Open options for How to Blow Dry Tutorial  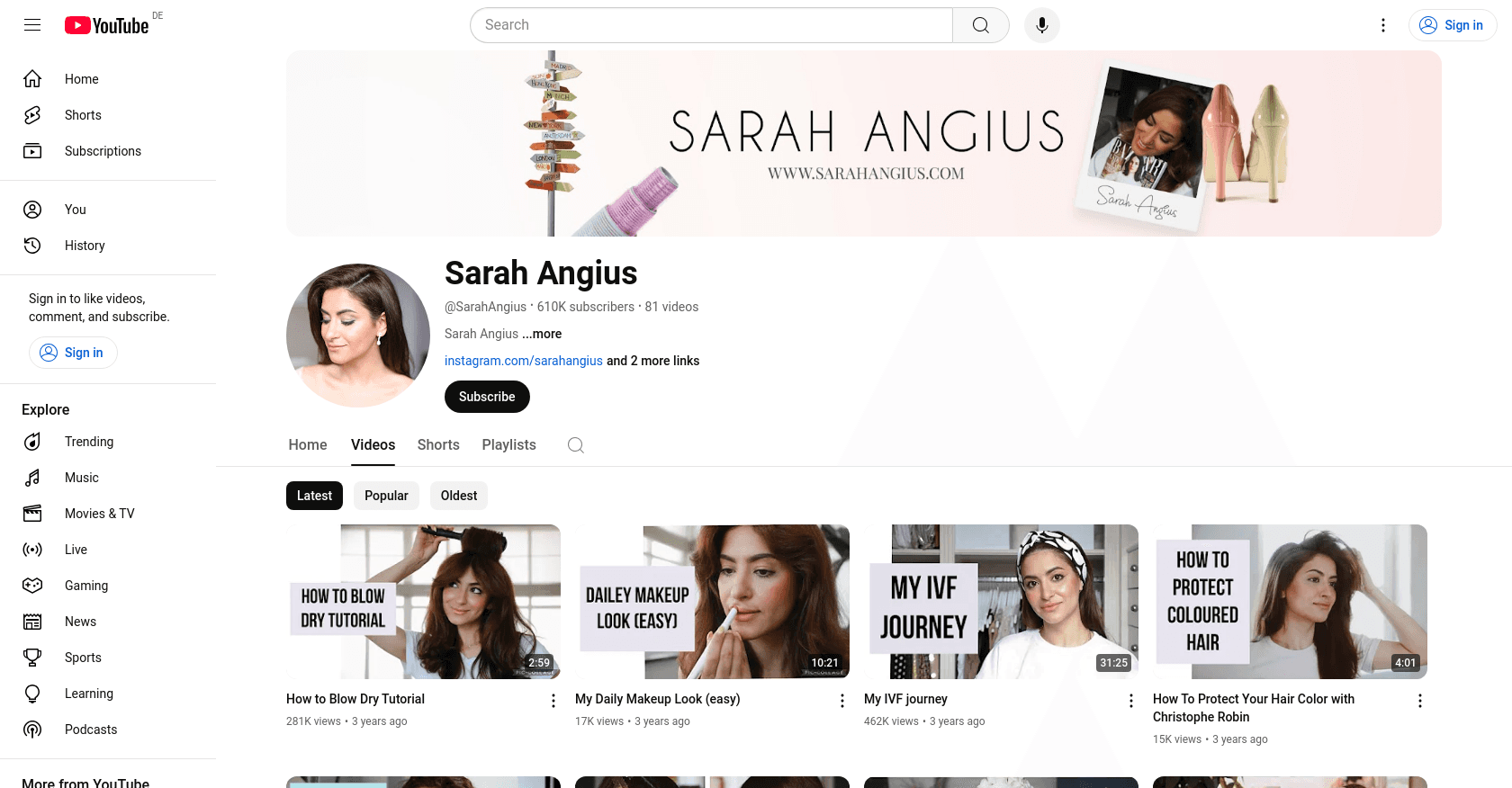(553, 701)
